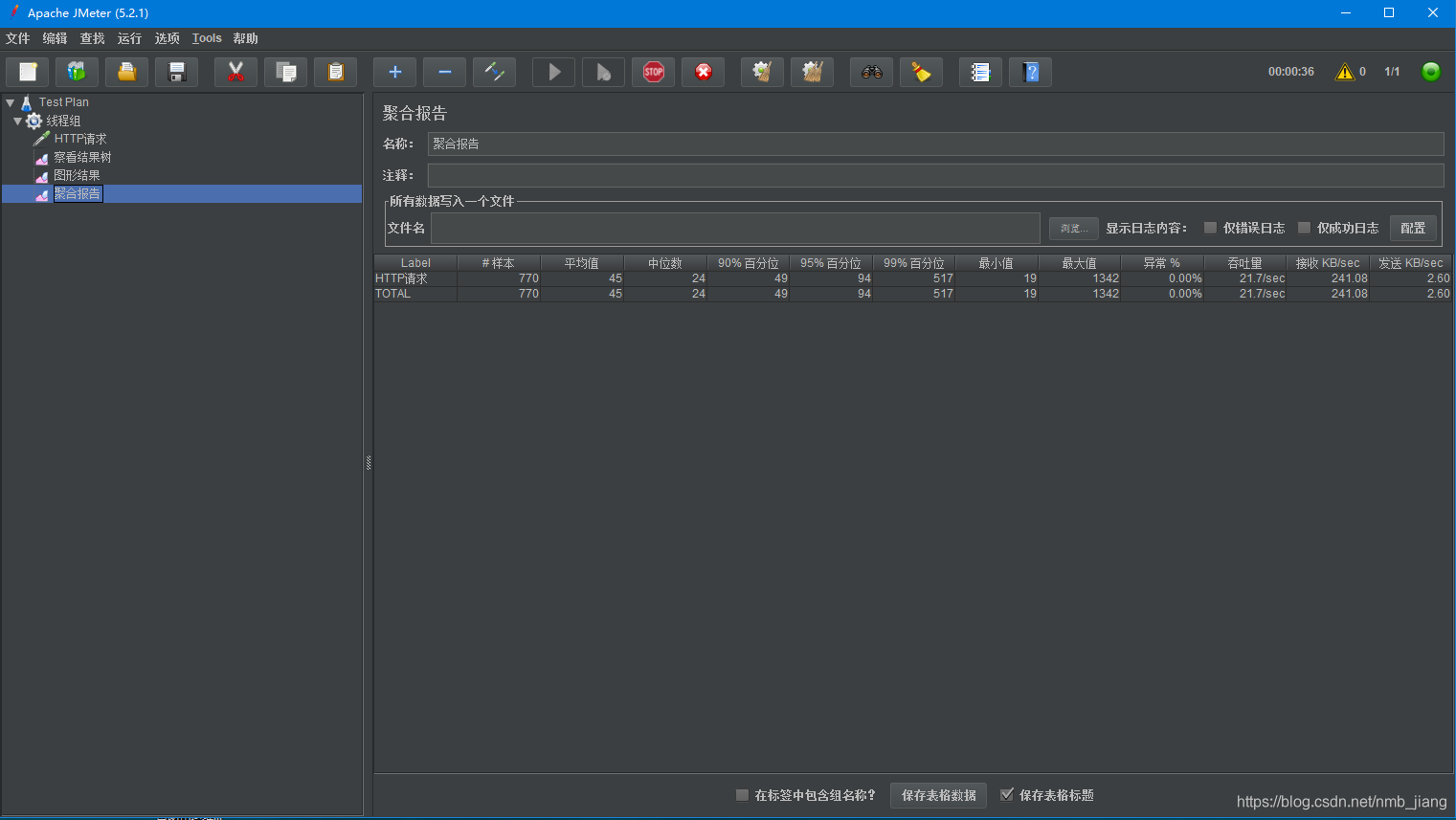Click the Toggle enable/disable icon

click(x=494, y=72)
